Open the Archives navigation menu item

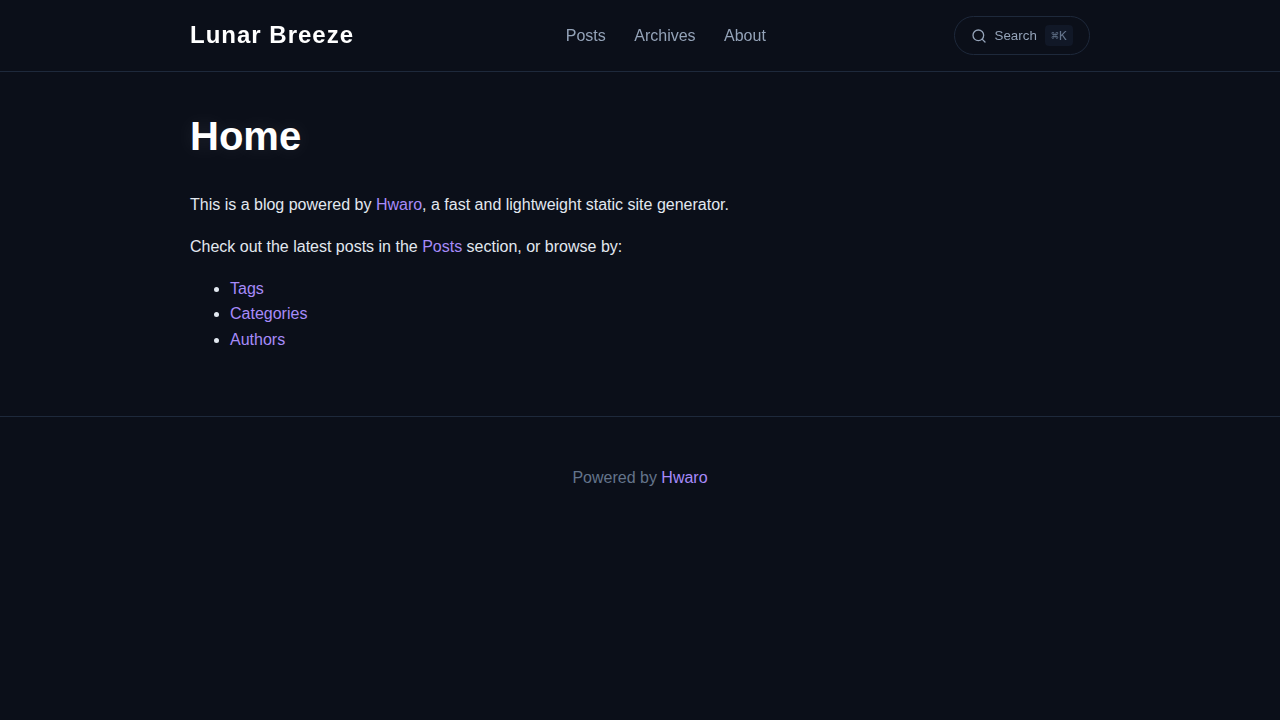(664, 36)
